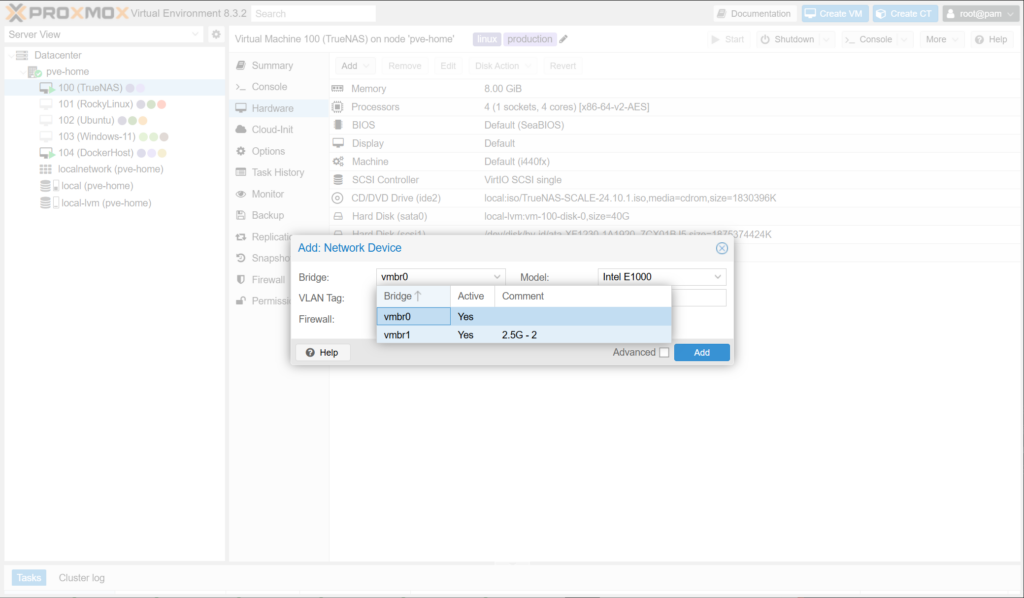Click the Search field in header
The height and width of the screenshot is (598, 1024).
313,14
